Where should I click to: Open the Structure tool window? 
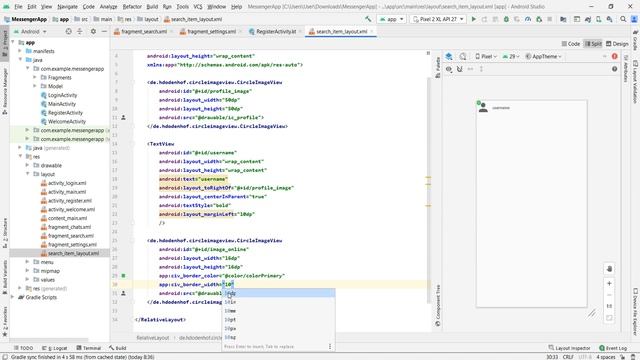[5, 233]
